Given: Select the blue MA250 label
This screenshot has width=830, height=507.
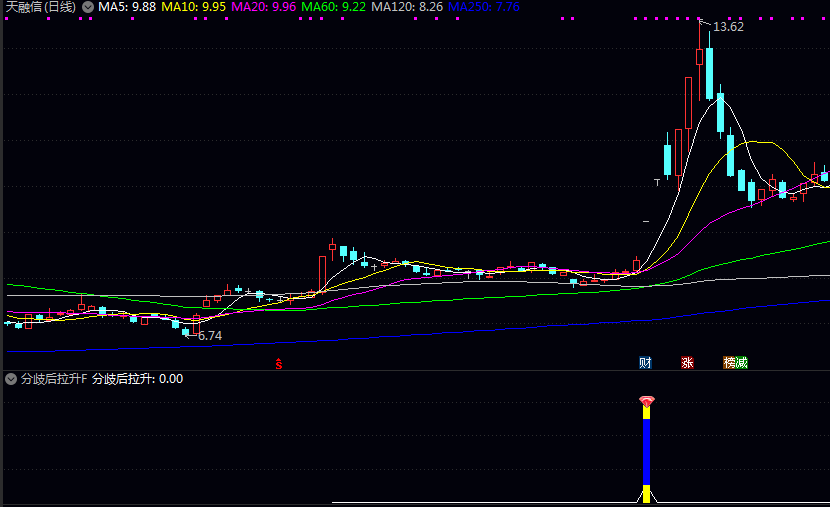Looking at the screenshot, I should pos(485,7).
